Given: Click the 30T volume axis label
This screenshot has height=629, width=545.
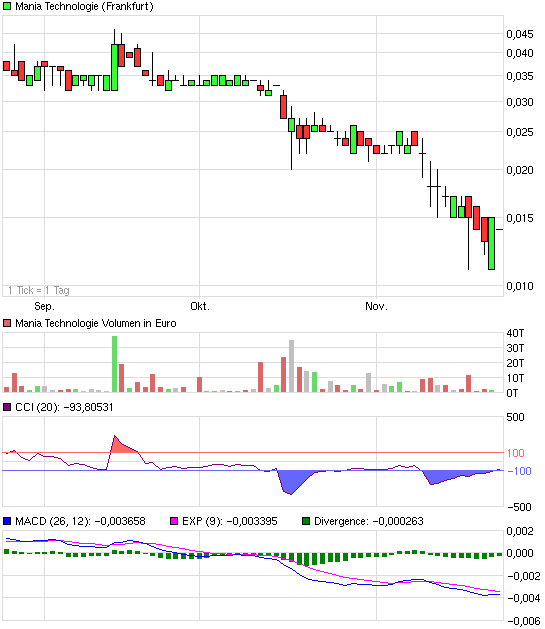Looking at the screenshot, I should pos(515,348).
